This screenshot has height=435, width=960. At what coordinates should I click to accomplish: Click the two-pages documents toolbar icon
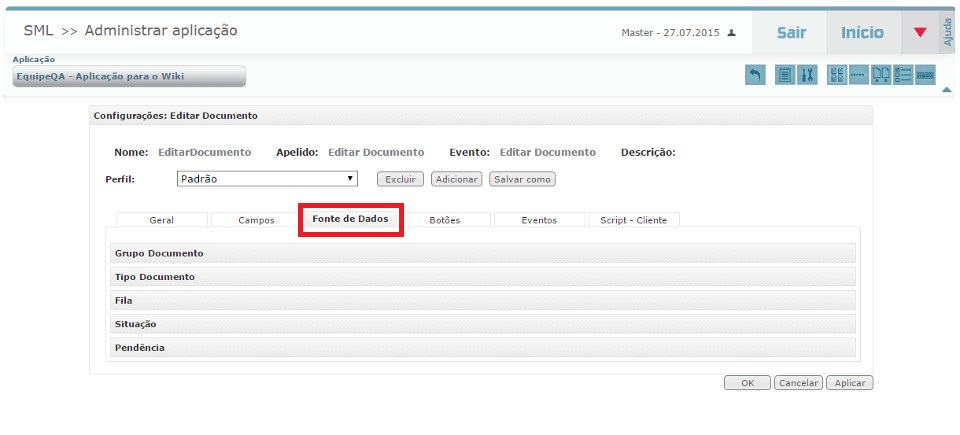pos(881,75)
